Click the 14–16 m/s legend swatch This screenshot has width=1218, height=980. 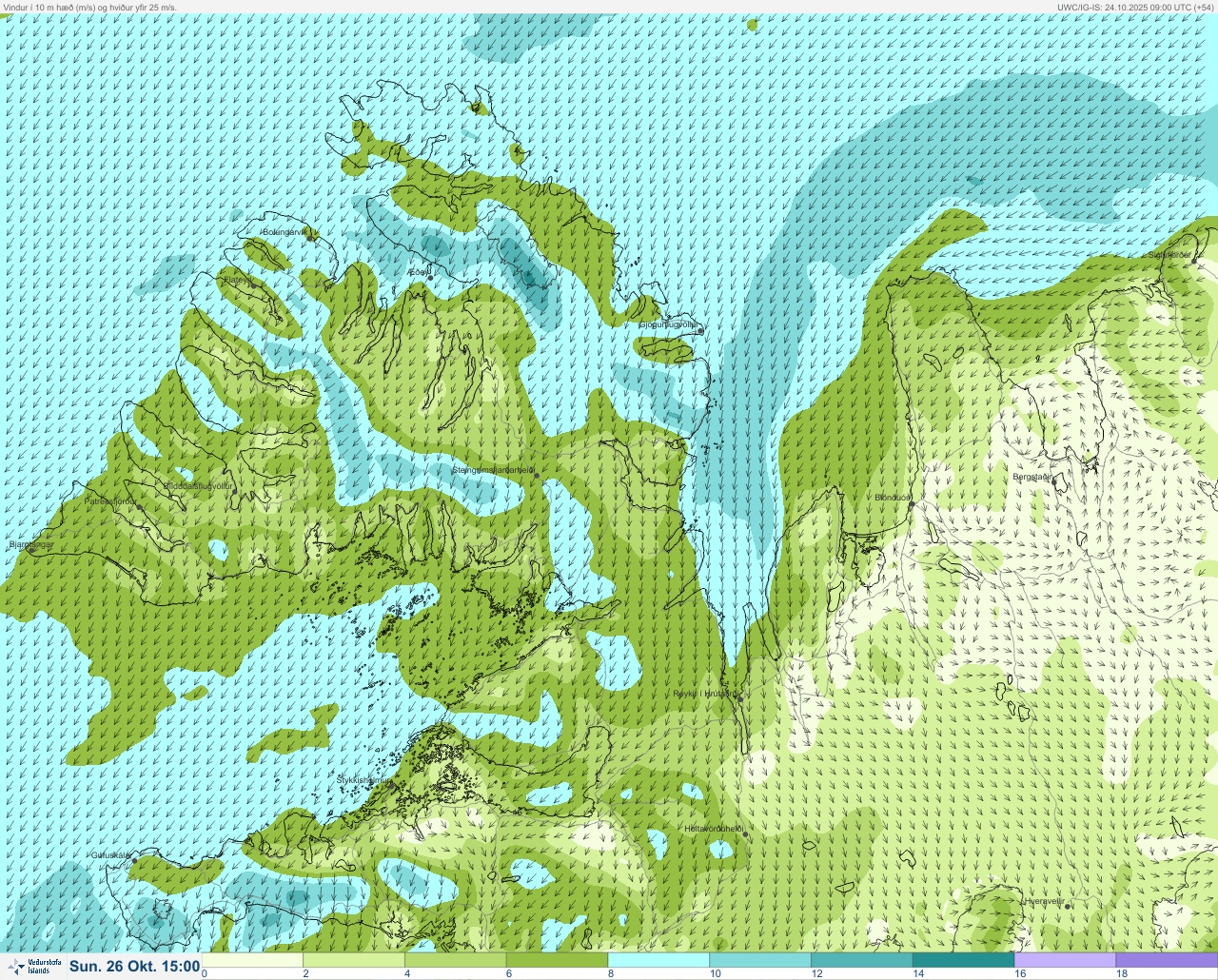(x=963, y=960)
